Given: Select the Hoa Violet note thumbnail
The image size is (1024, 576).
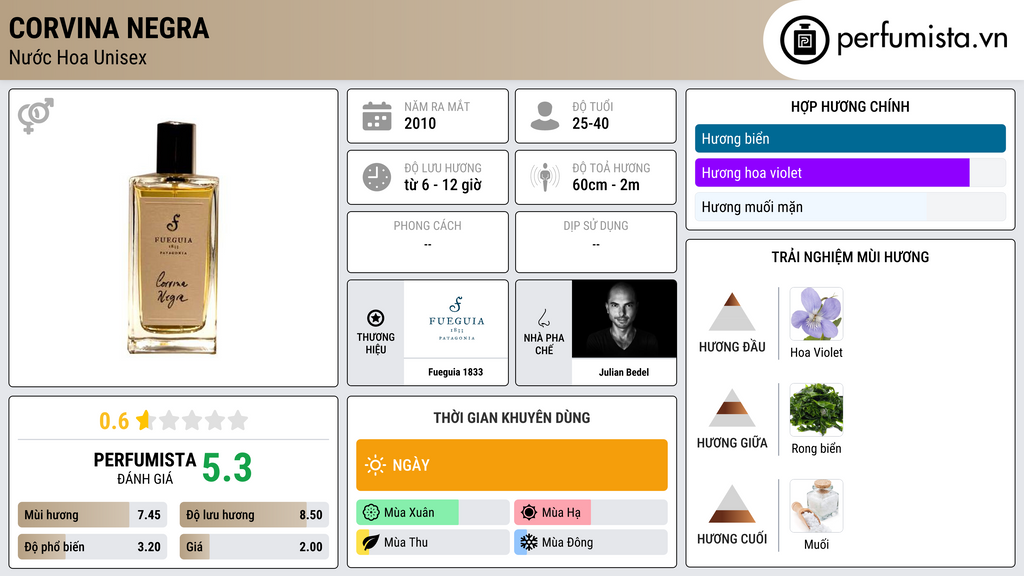Looking at the screenshot, I should click(x=816, y=314).
